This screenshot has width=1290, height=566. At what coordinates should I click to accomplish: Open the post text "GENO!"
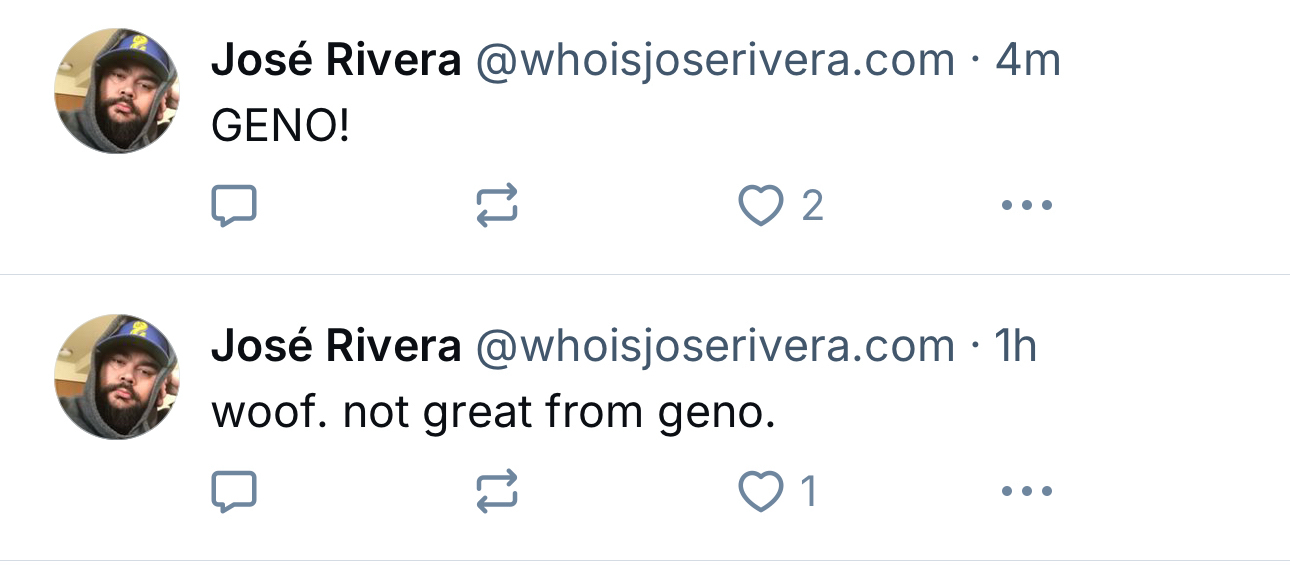pyautogui.click(x=281, y=126)
